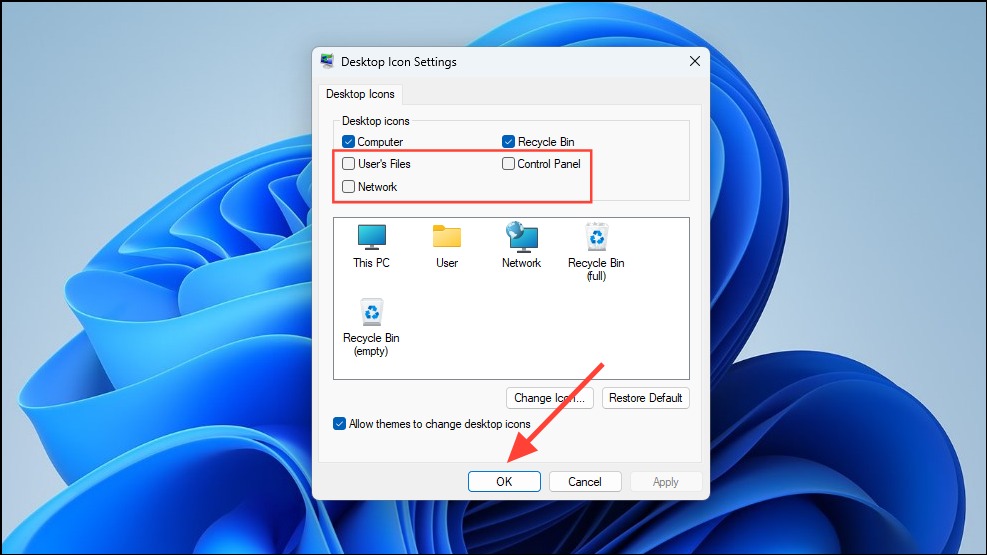Viewport: 987px width, 555px height.
Task: Toggle Allow themes to change desktop icons
Action: click(339, 423)
